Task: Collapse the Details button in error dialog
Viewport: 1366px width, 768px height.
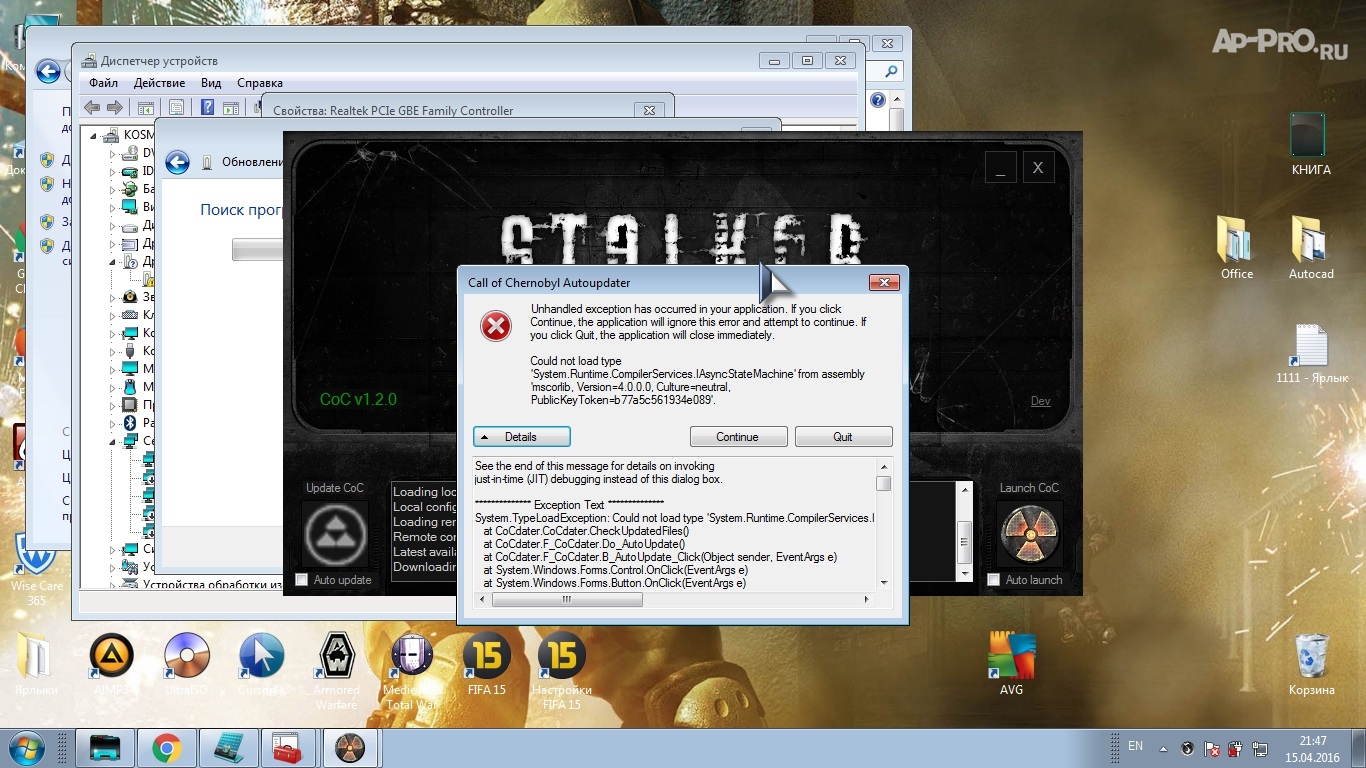Action: click(x=522, y=437)
